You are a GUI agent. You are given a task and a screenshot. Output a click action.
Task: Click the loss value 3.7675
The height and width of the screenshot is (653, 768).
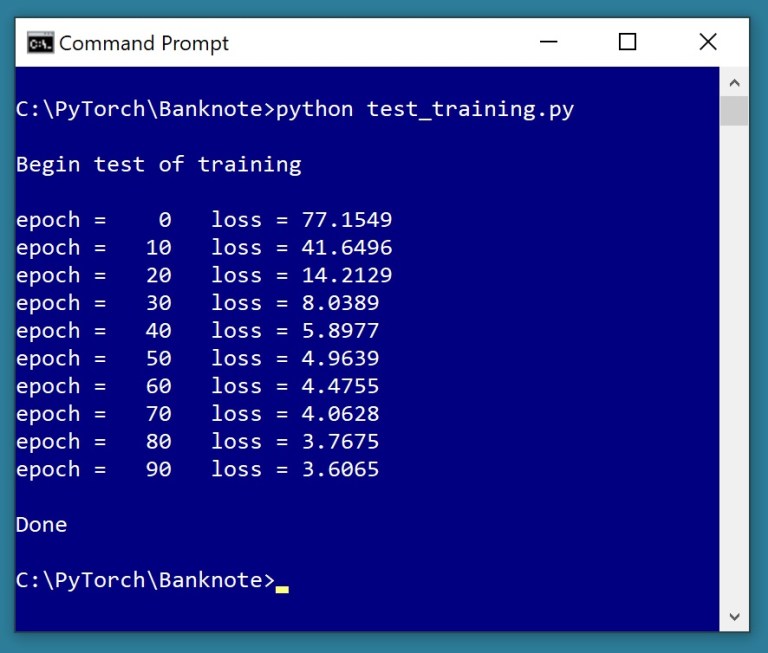pos(340,442)
